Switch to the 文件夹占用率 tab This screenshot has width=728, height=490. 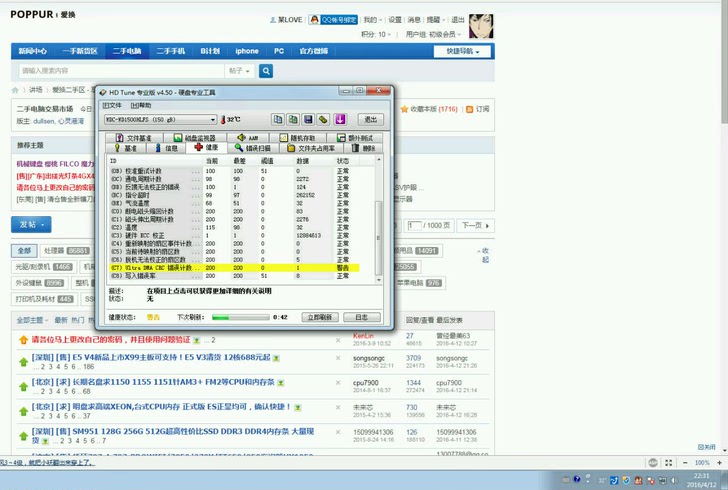coord(311,148)
